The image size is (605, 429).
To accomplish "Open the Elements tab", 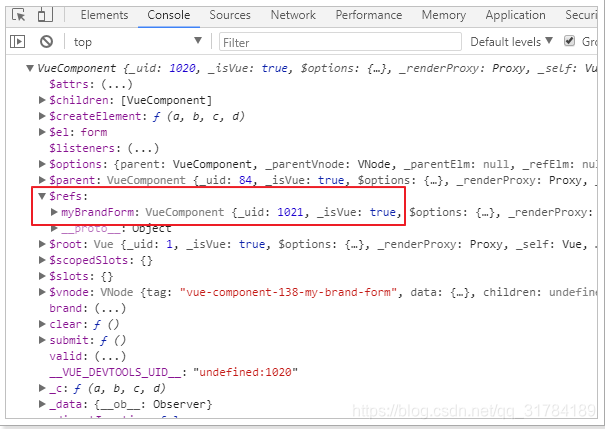I will click(x=104, y=15).
